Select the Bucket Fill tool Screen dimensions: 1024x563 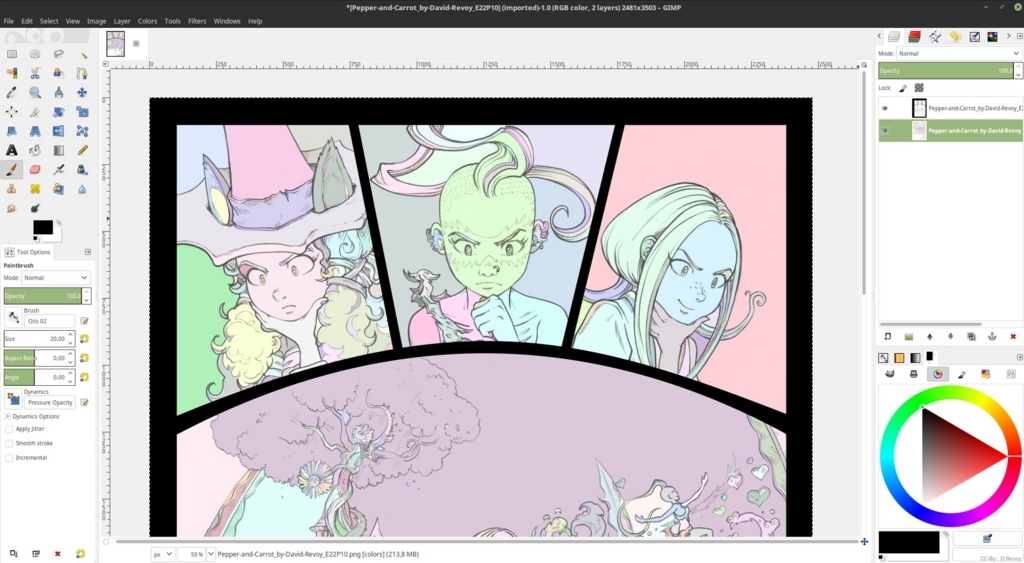(35, 150)
